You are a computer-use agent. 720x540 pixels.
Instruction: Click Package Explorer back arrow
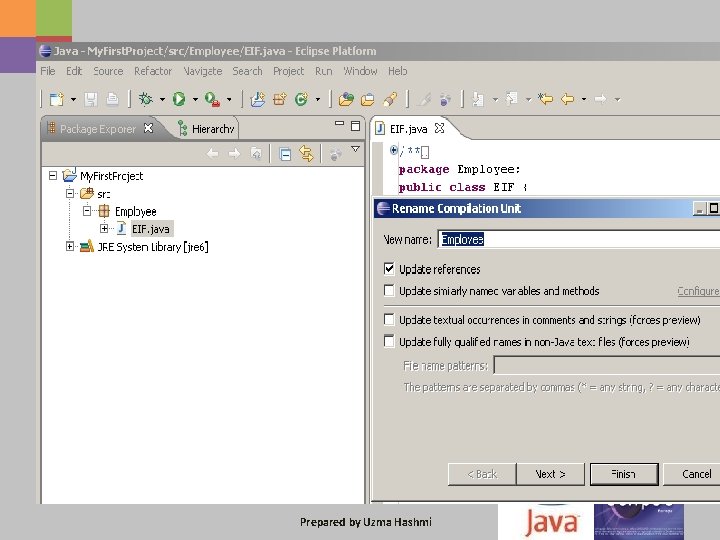click(212, 154)
